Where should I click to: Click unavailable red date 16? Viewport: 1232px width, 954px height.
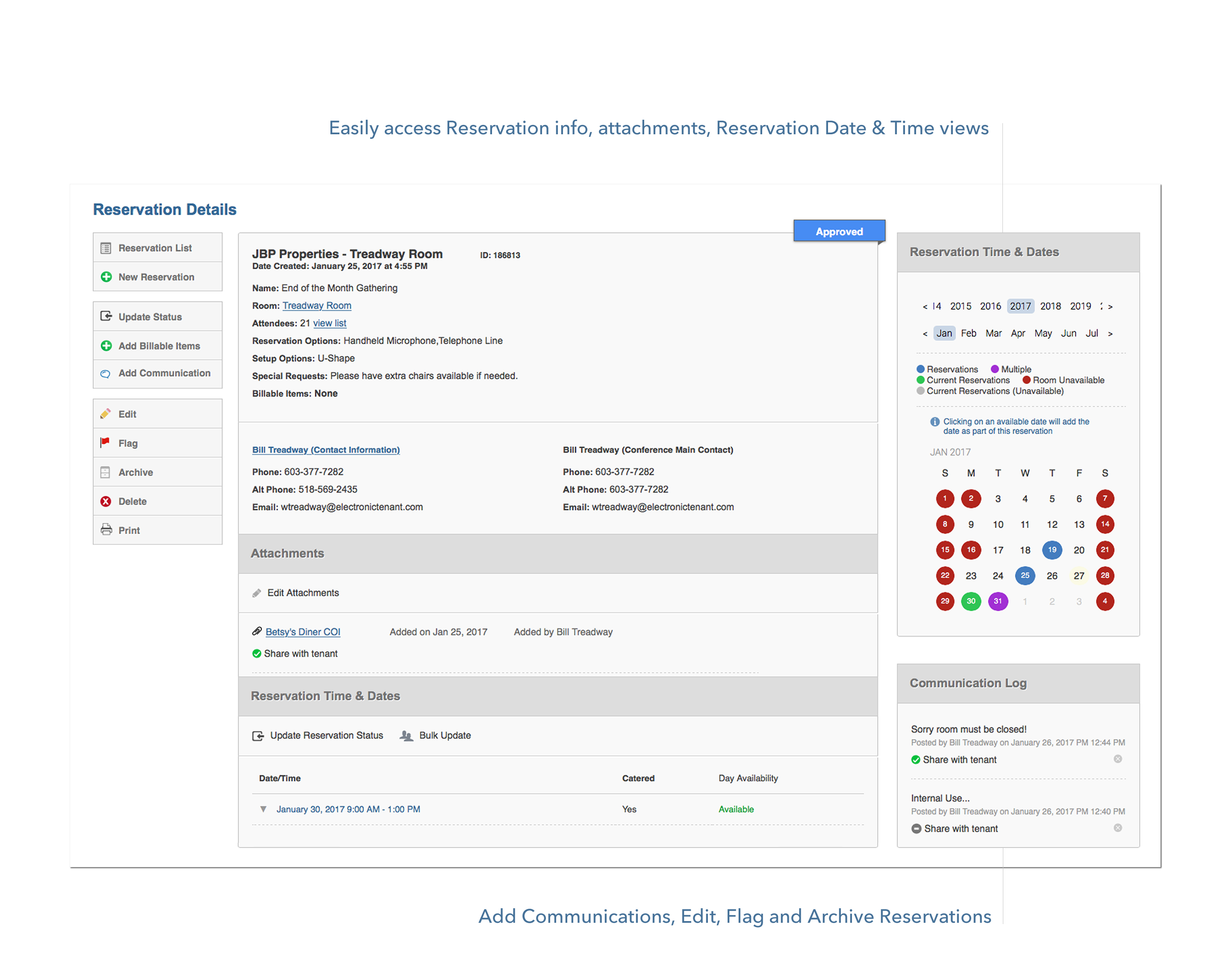[x=971, y=550]
